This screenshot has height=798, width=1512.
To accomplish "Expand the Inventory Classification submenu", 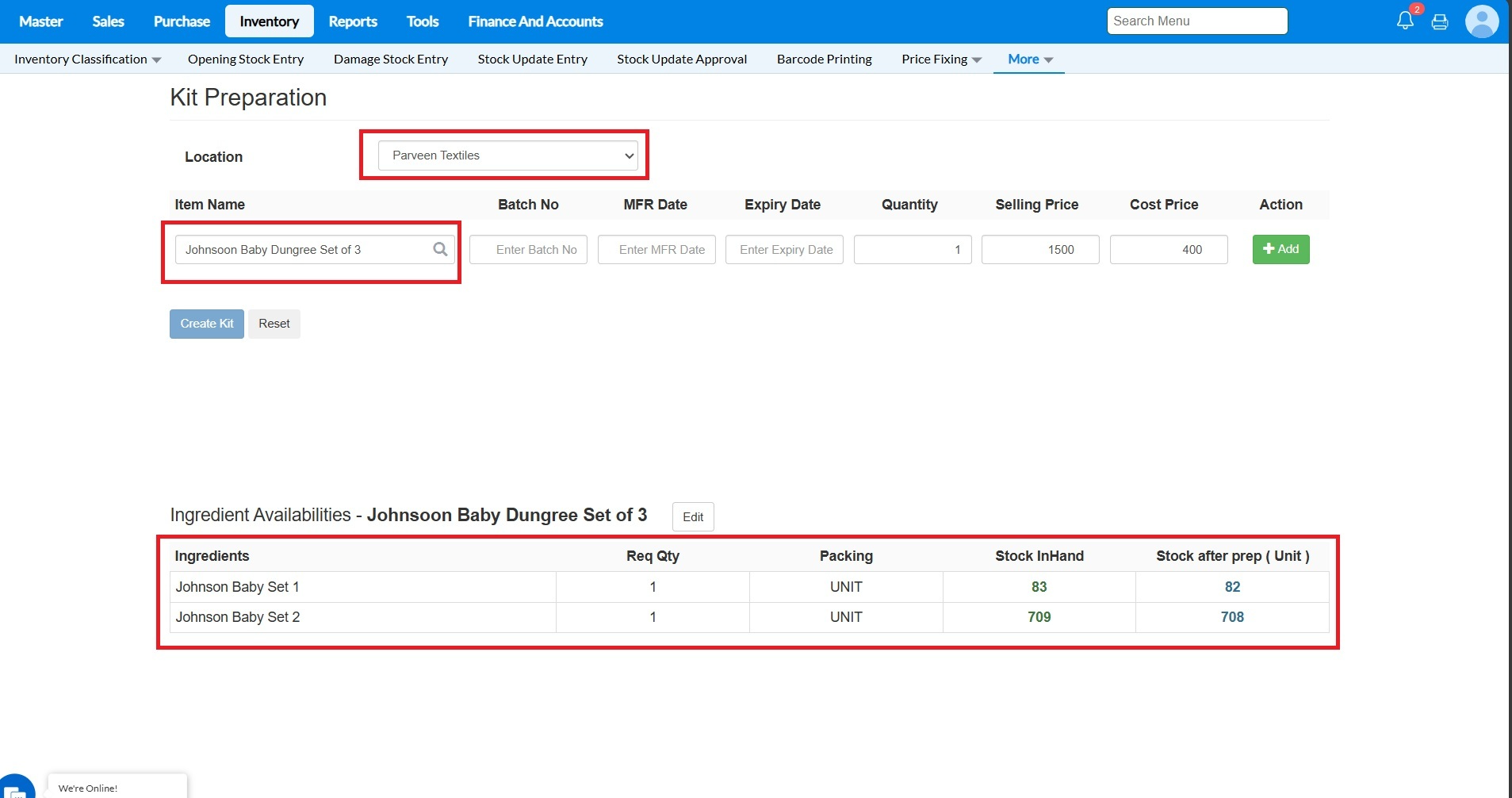I will pos(87,59).
